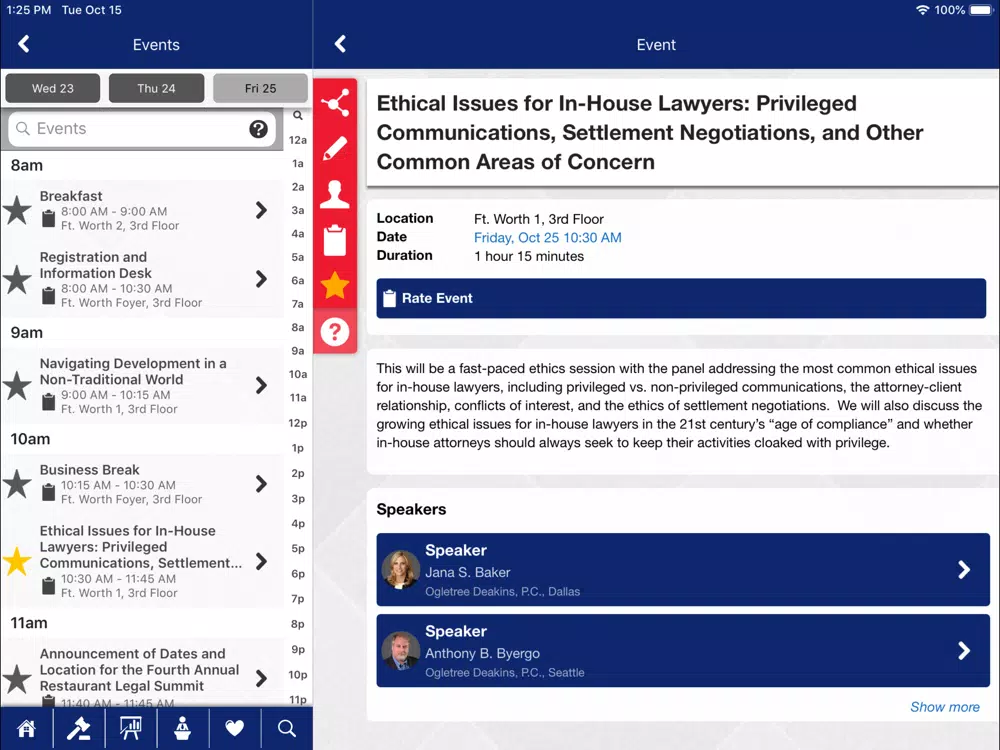Jump to 12p in time index

click(298, 423)
